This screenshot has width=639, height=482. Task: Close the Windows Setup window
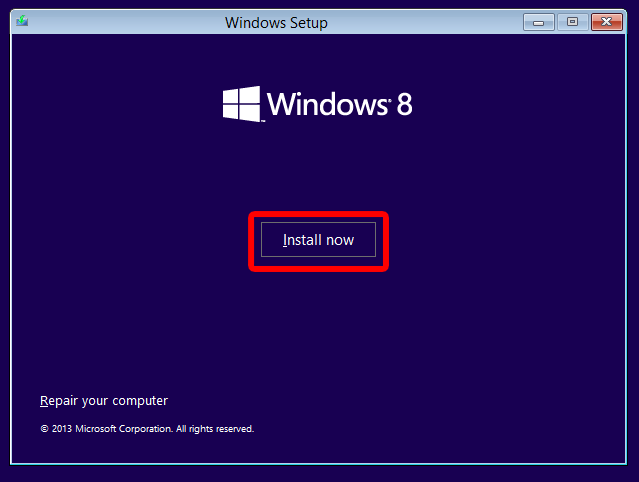(607, 22)
